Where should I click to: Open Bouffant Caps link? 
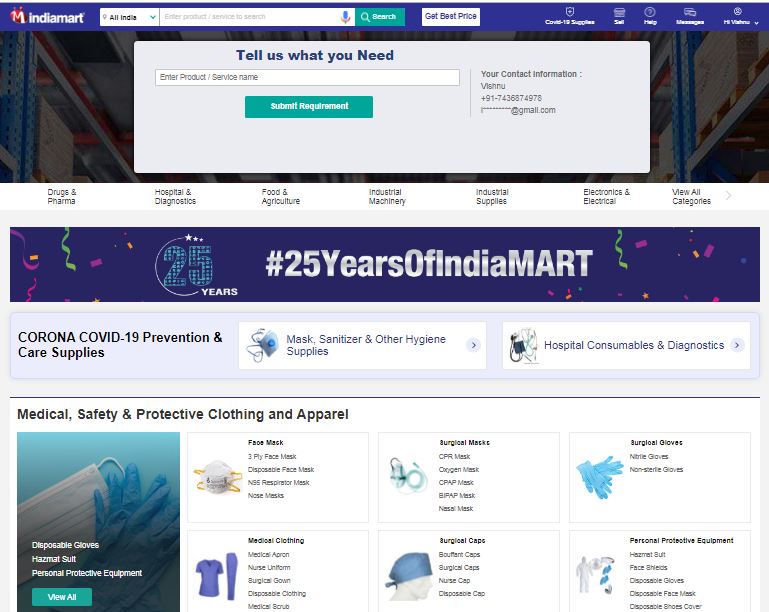459,555
